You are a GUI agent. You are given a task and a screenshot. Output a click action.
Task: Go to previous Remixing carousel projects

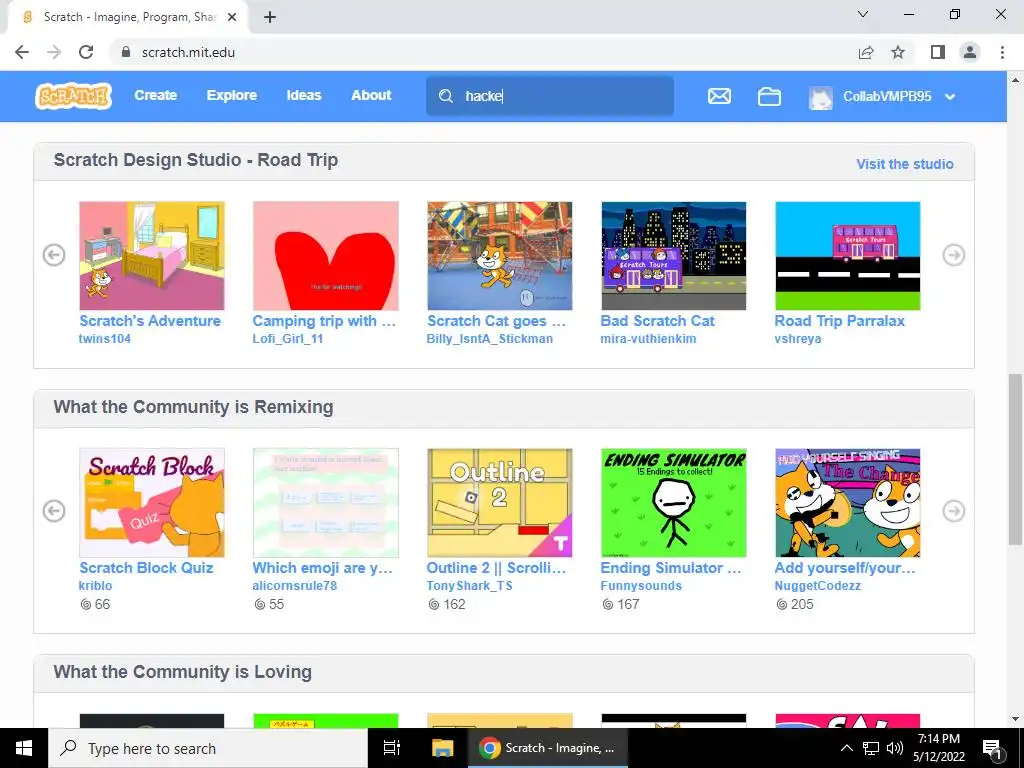54,511
